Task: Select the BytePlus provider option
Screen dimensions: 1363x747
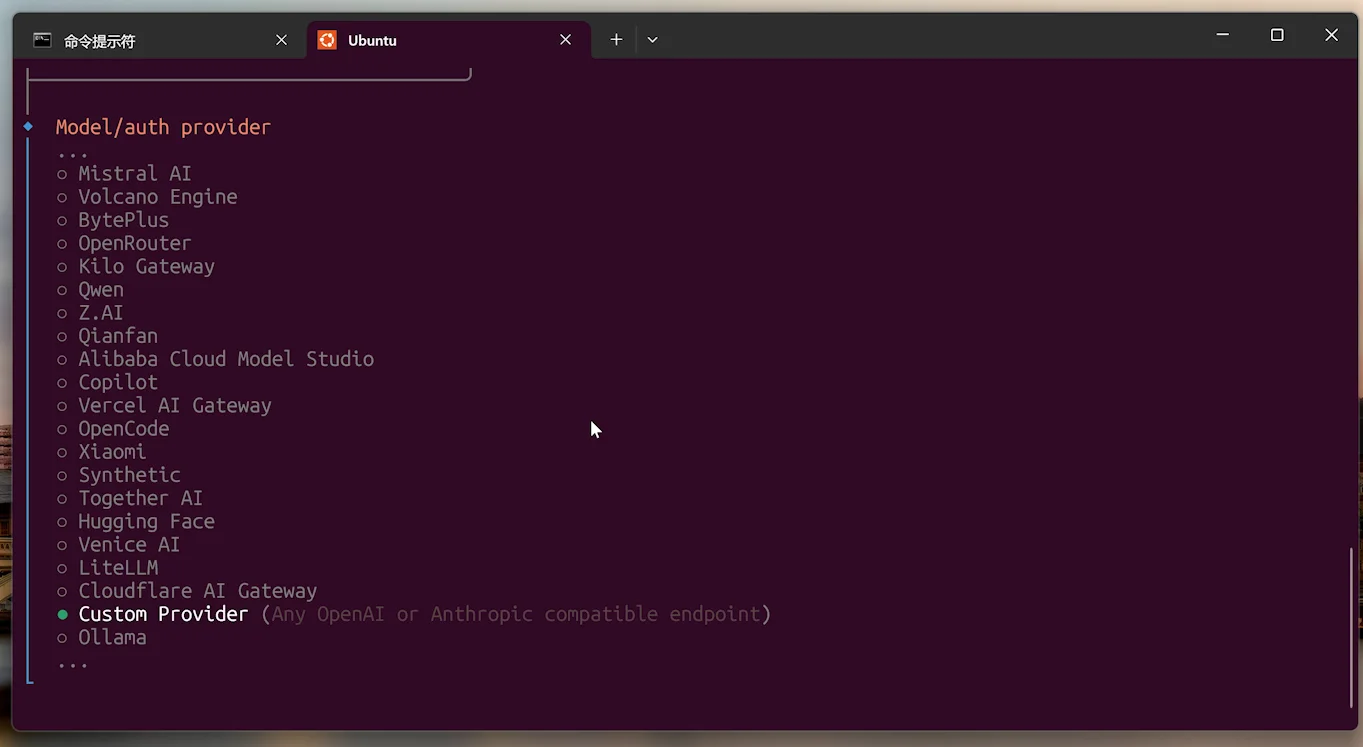Action: (113, 220)
